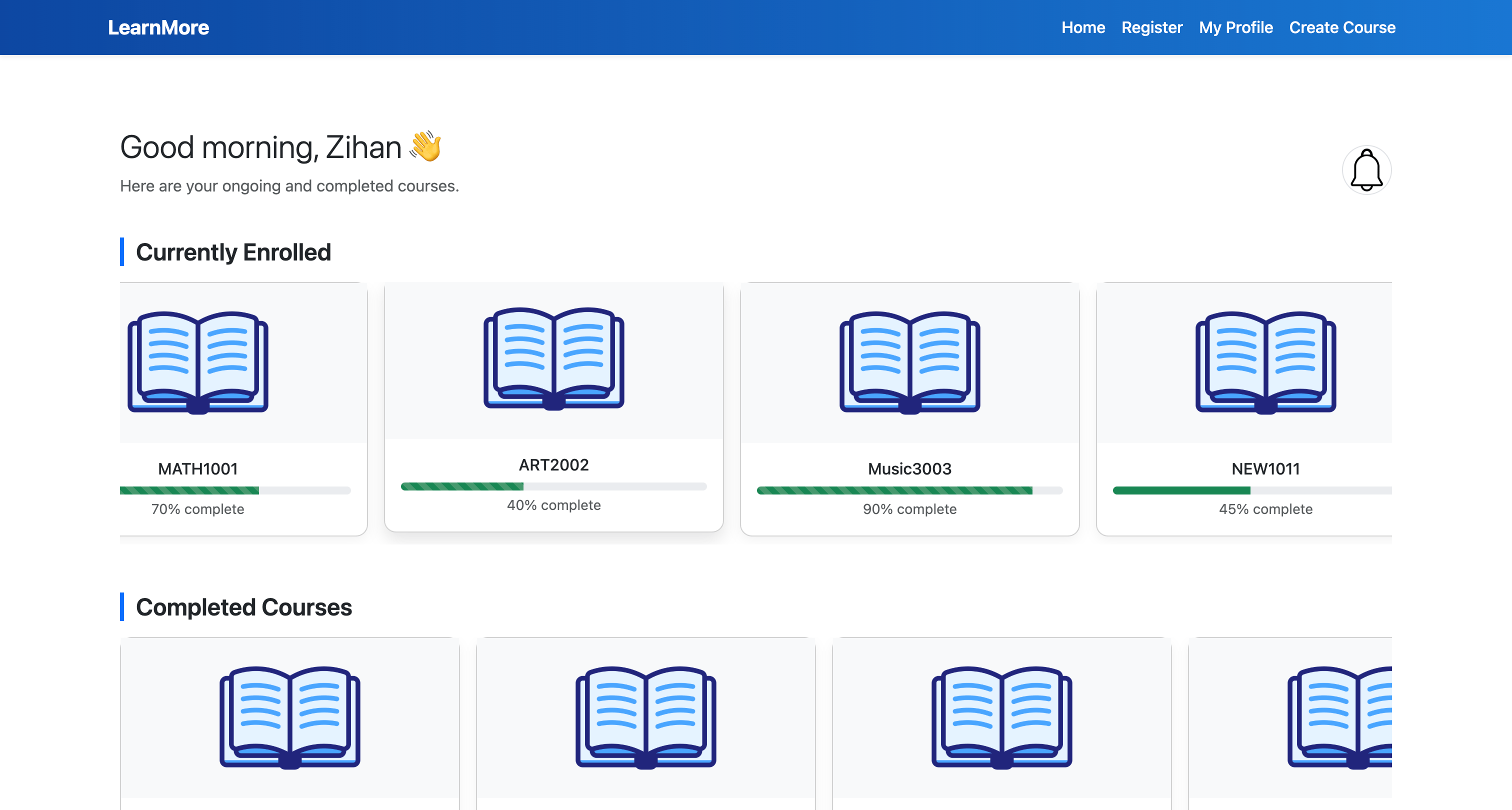Click the ART2002 book icon
Viewport: 1512px width, 810px height.
(553, 358)
